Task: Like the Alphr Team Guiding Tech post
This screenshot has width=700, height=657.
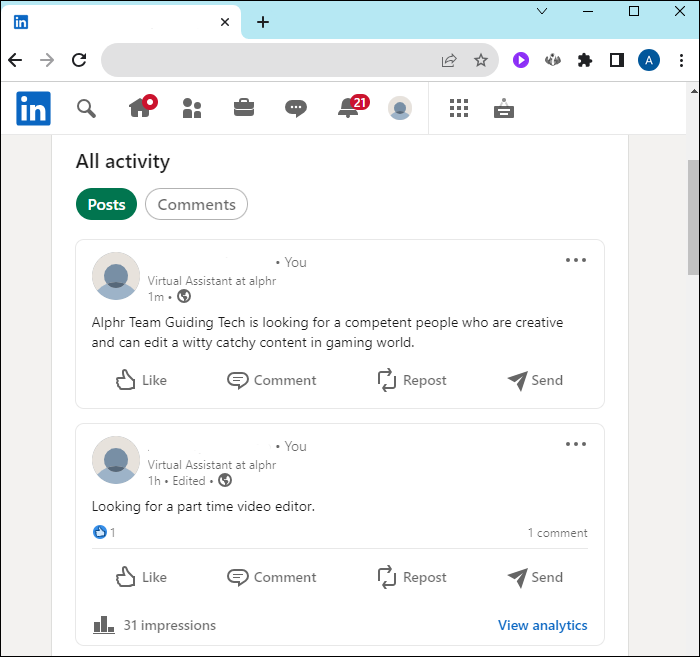Action: (141, 380)
